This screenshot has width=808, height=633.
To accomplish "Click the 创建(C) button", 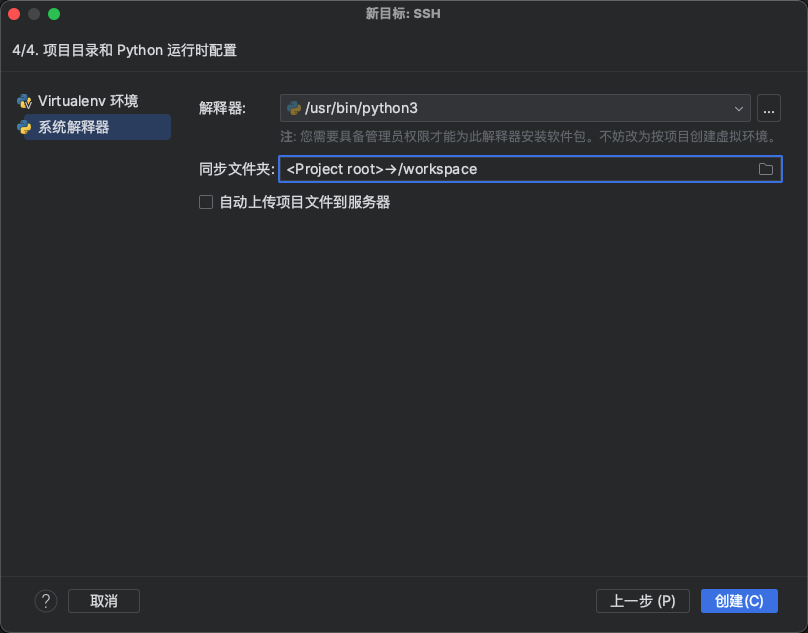I will tap(739, 601).
